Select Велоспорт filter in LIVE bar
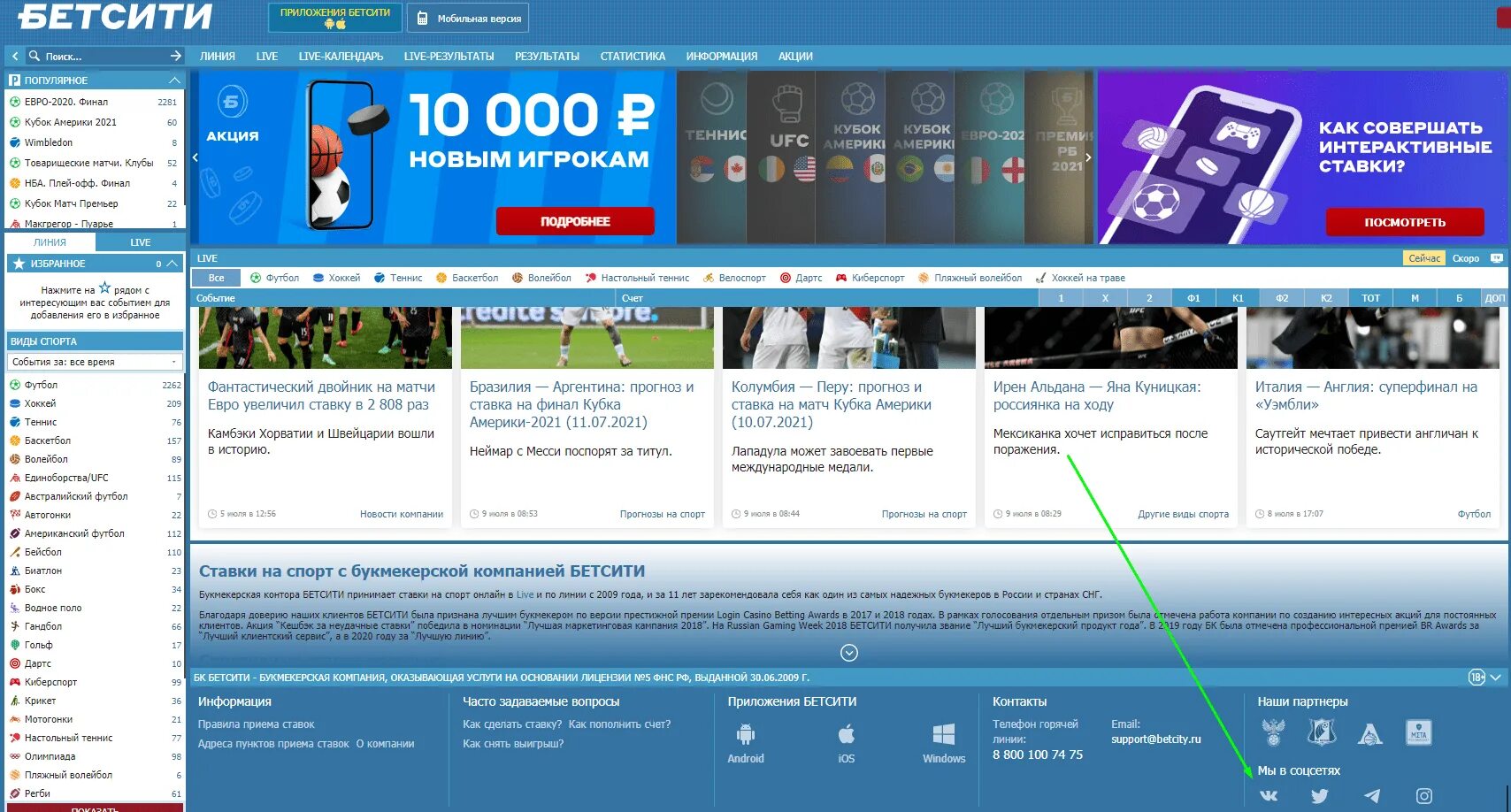The width and height of the screenshot is (1511, 812). (x=734, y=278)
